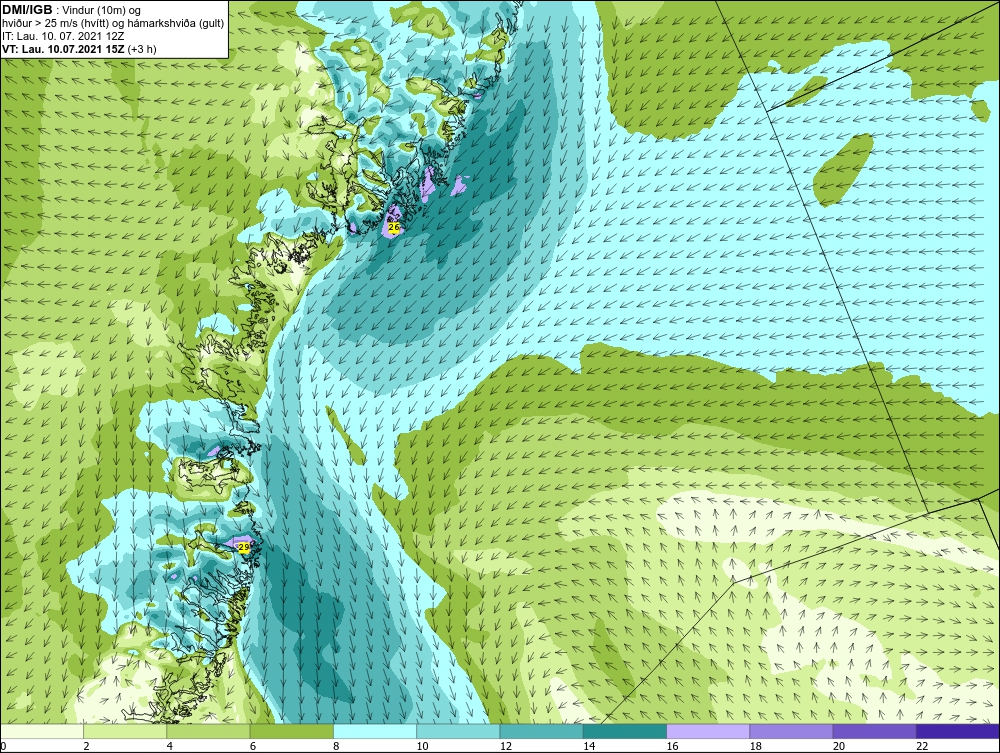
Task: Click the 'VT: Lau. 10.07.2021 15Z' line
Action: [65, 49]
